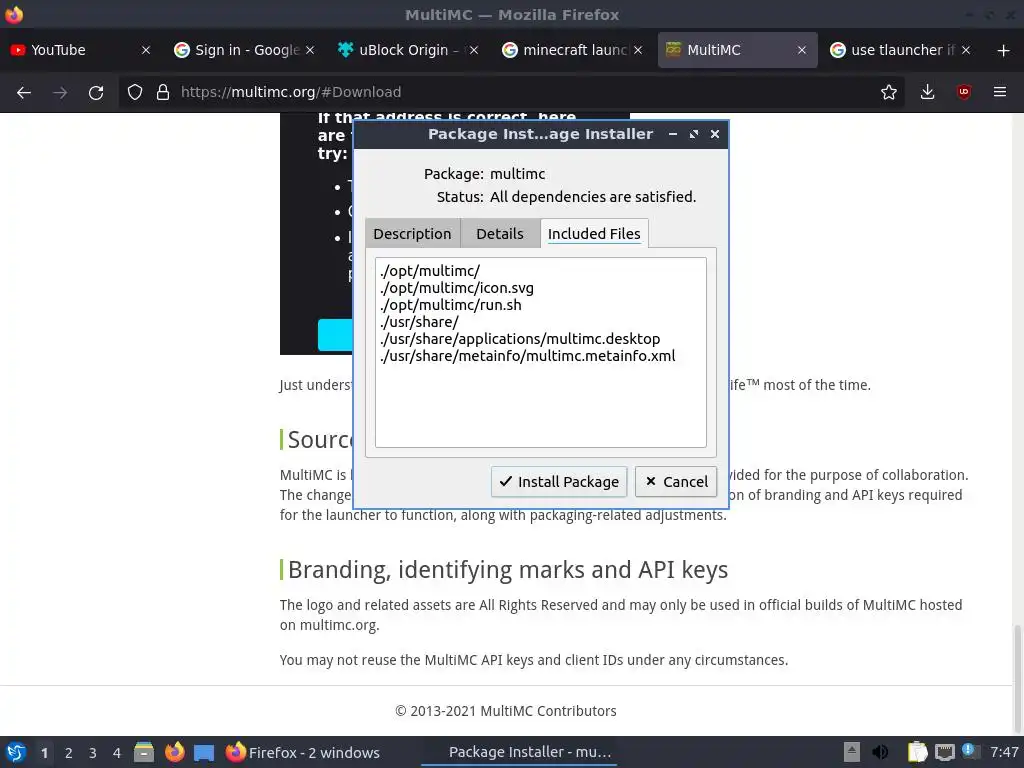Screen dimensions: 1024x768
Task: Click the show desktop taskbar icon
Action: pos(204,752)
